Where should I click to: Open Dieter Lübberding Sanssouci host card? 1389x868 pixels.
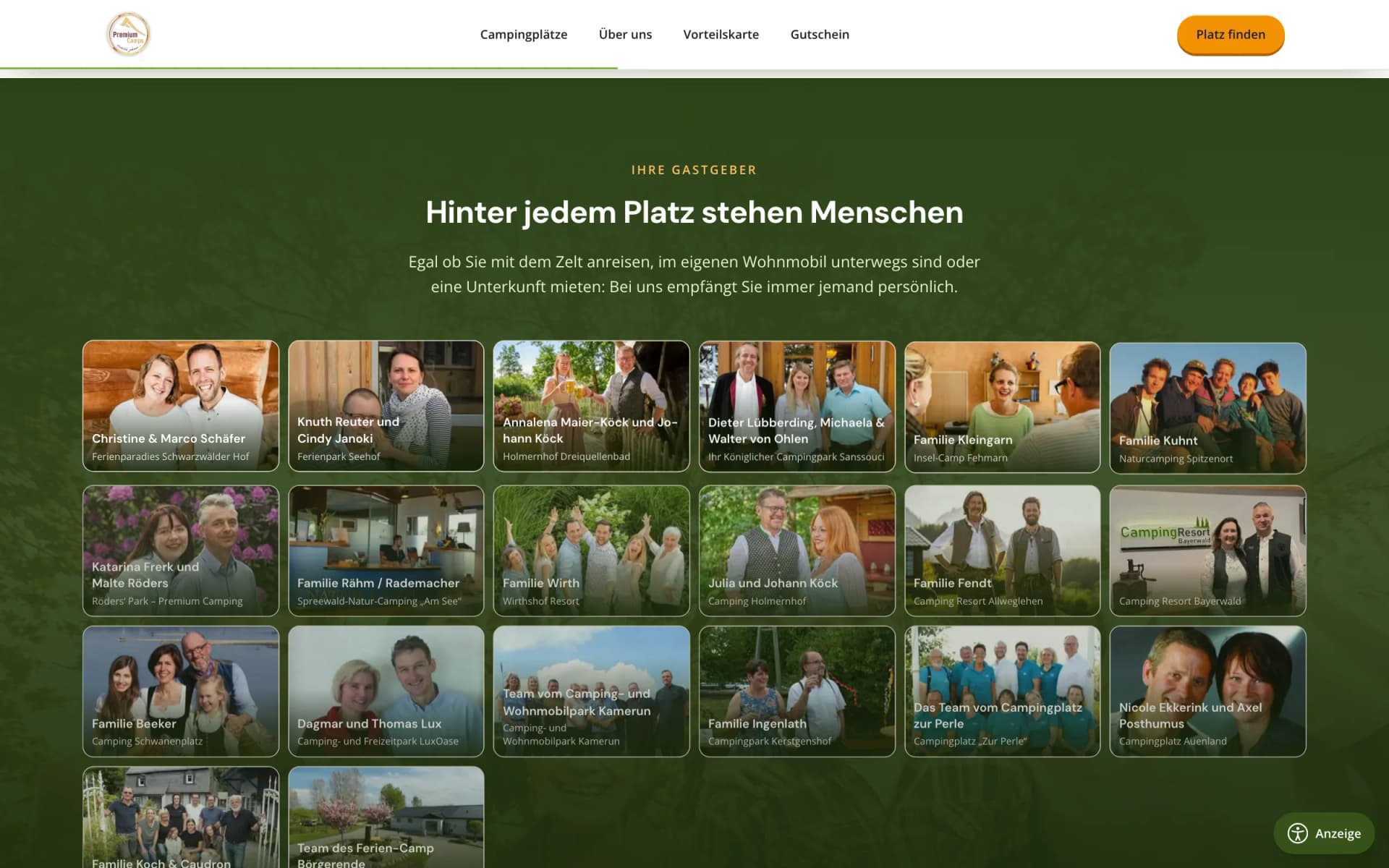coord(797,407)
